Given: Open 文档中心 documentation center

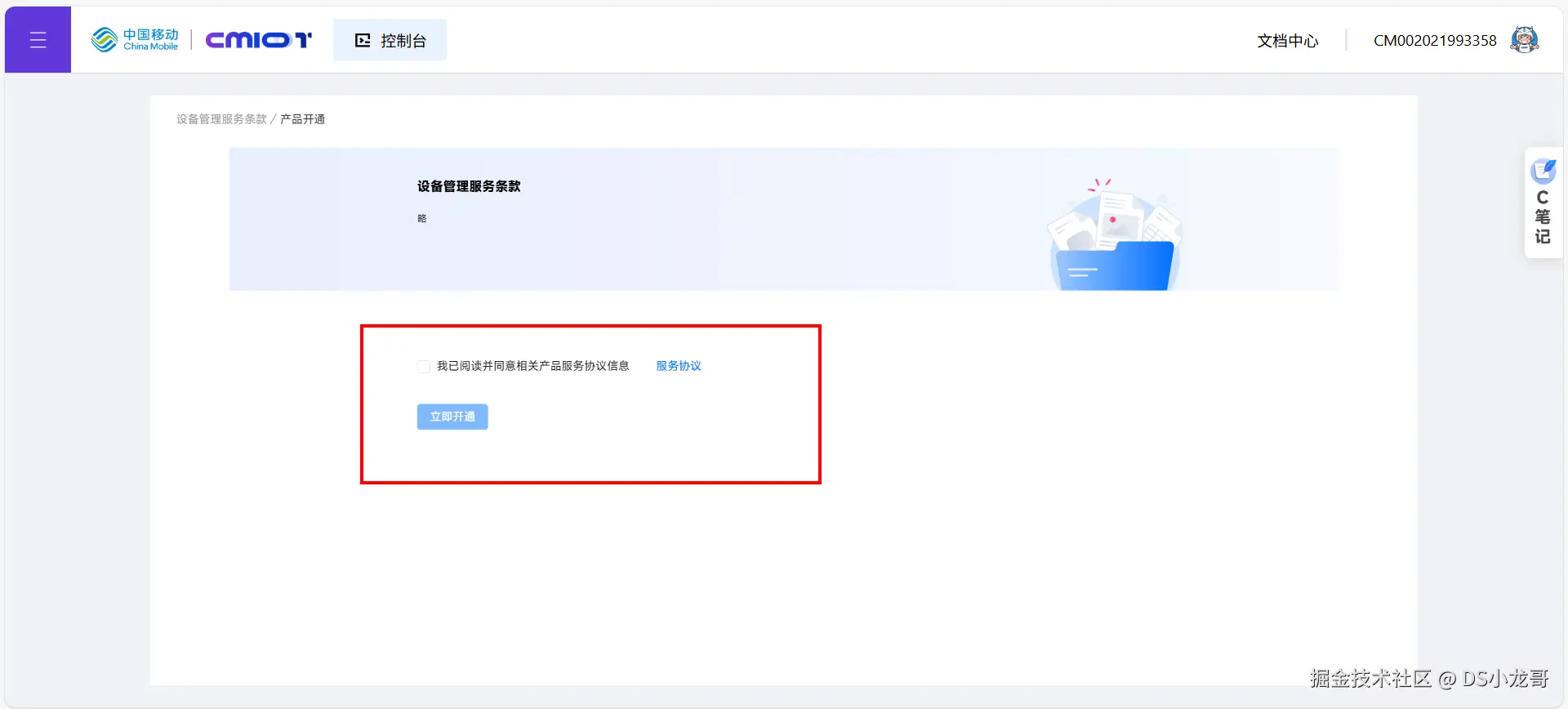Looking at the screenshot, I should [x=1287, y=41].
